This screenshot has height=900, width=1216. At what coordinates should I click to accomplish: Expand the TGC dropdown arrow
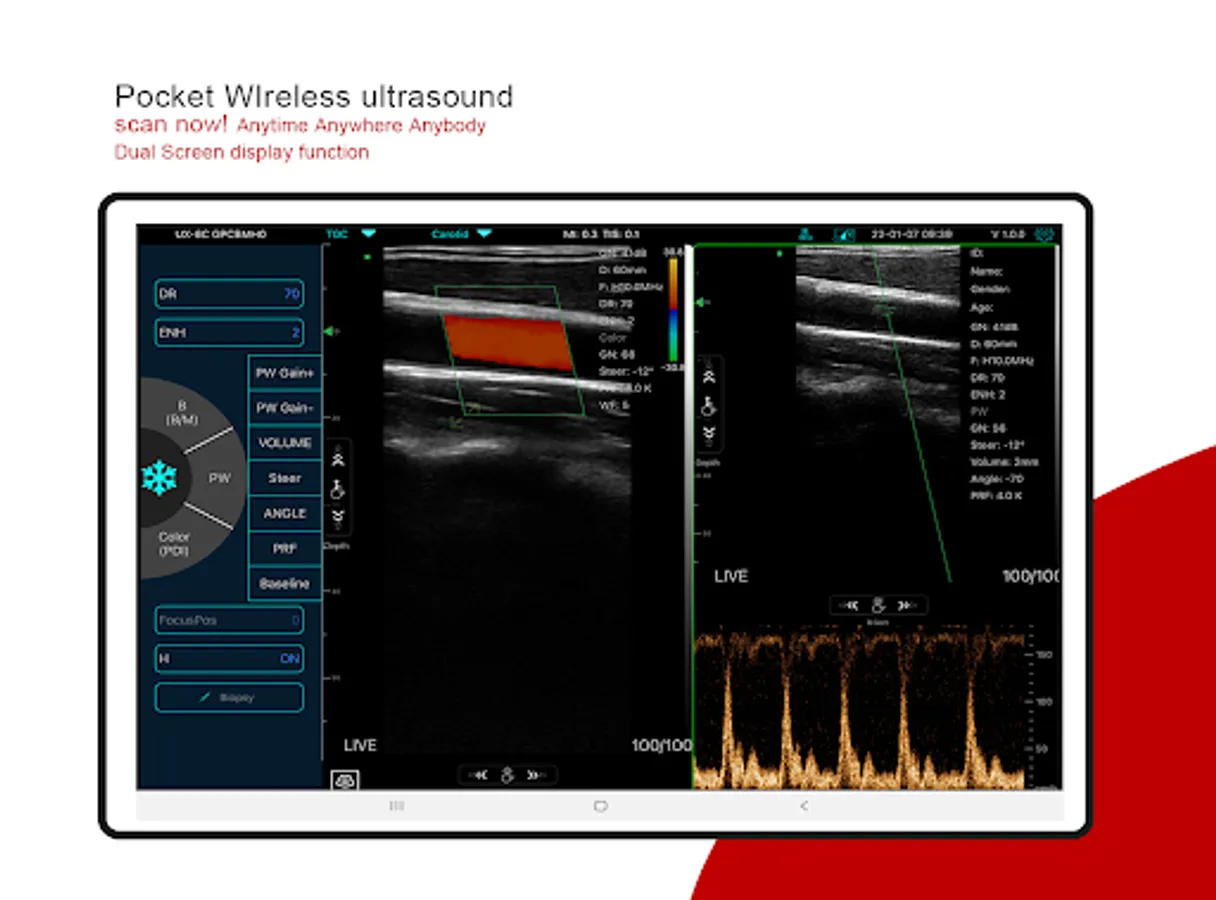coord(368,234)
